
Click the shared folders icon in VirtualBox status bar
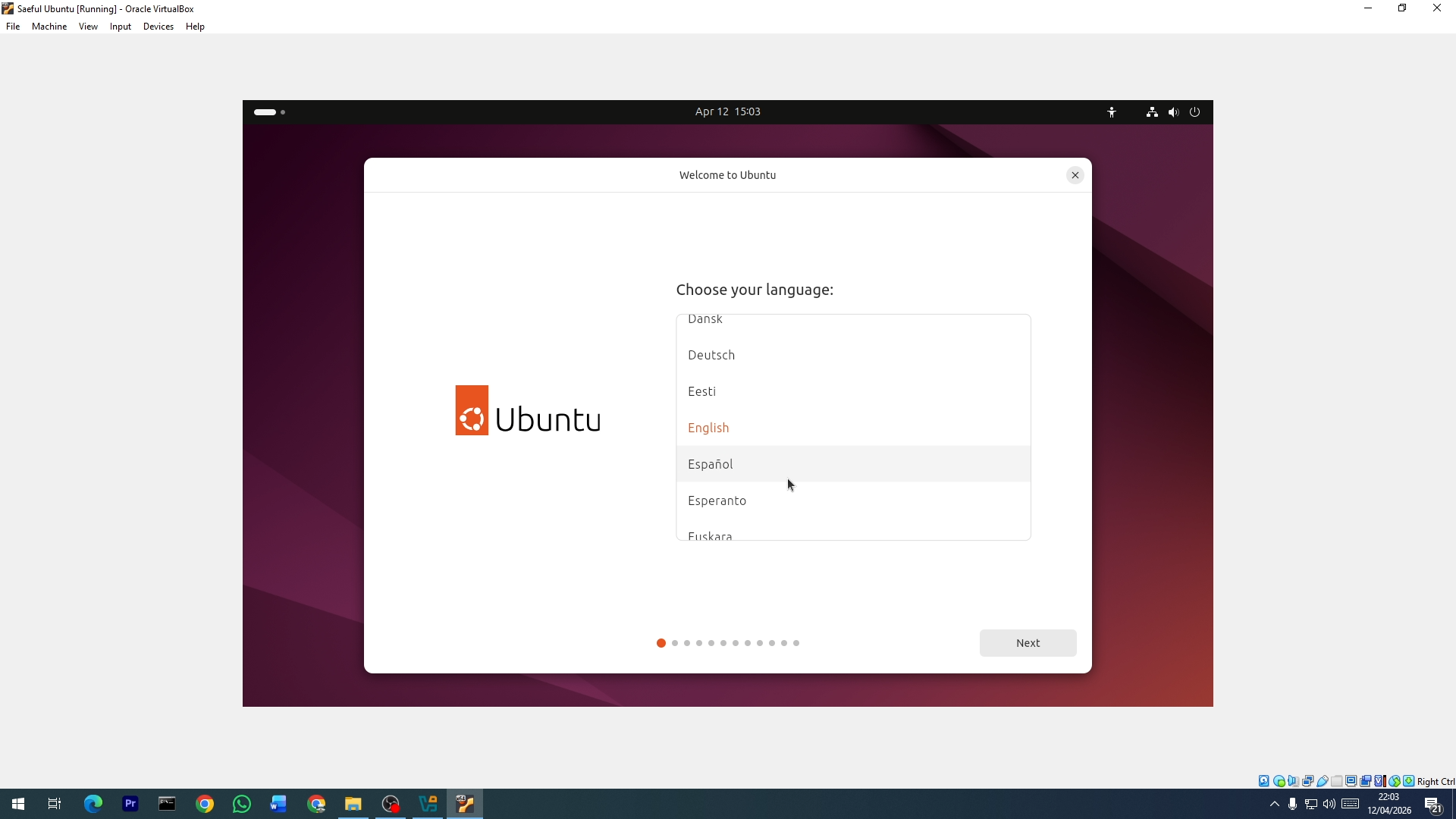(x=1337, y=781)
